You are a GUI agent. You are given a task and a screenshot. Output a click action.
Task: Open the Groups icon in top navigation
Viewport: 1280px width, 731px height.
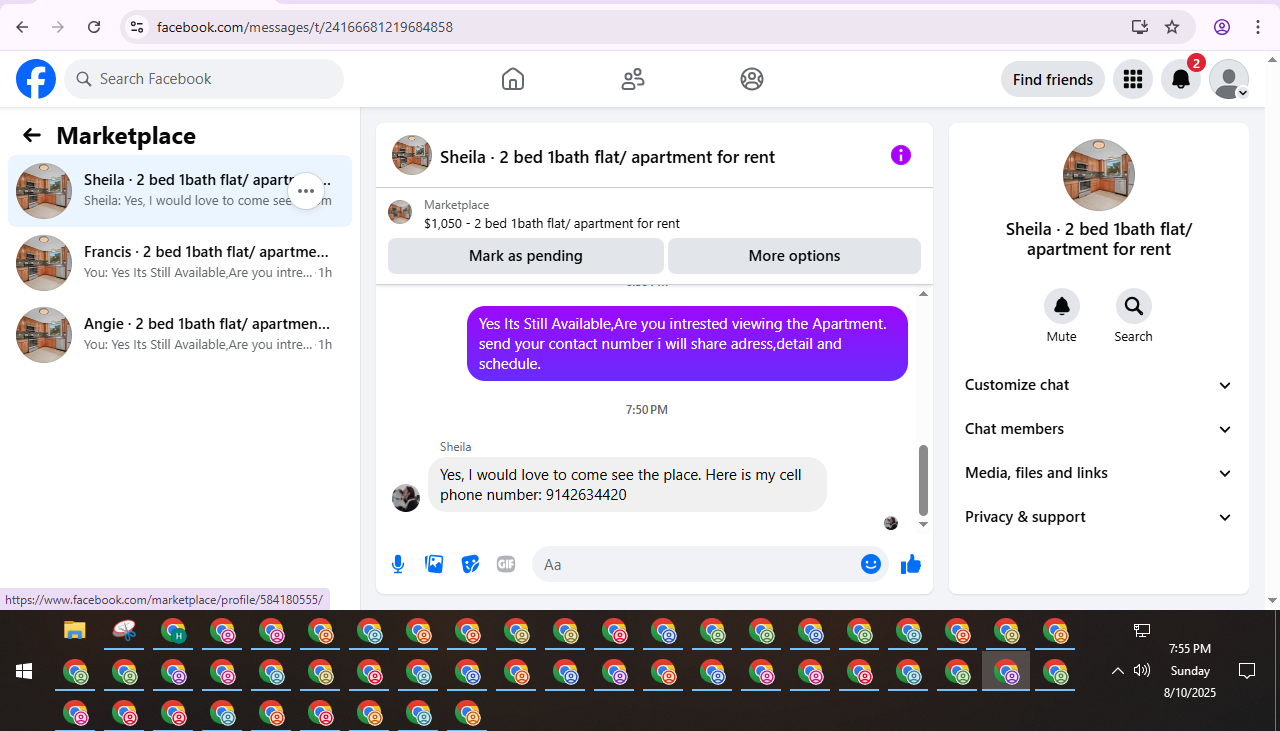pyautogui.click(x=752, y=79)
